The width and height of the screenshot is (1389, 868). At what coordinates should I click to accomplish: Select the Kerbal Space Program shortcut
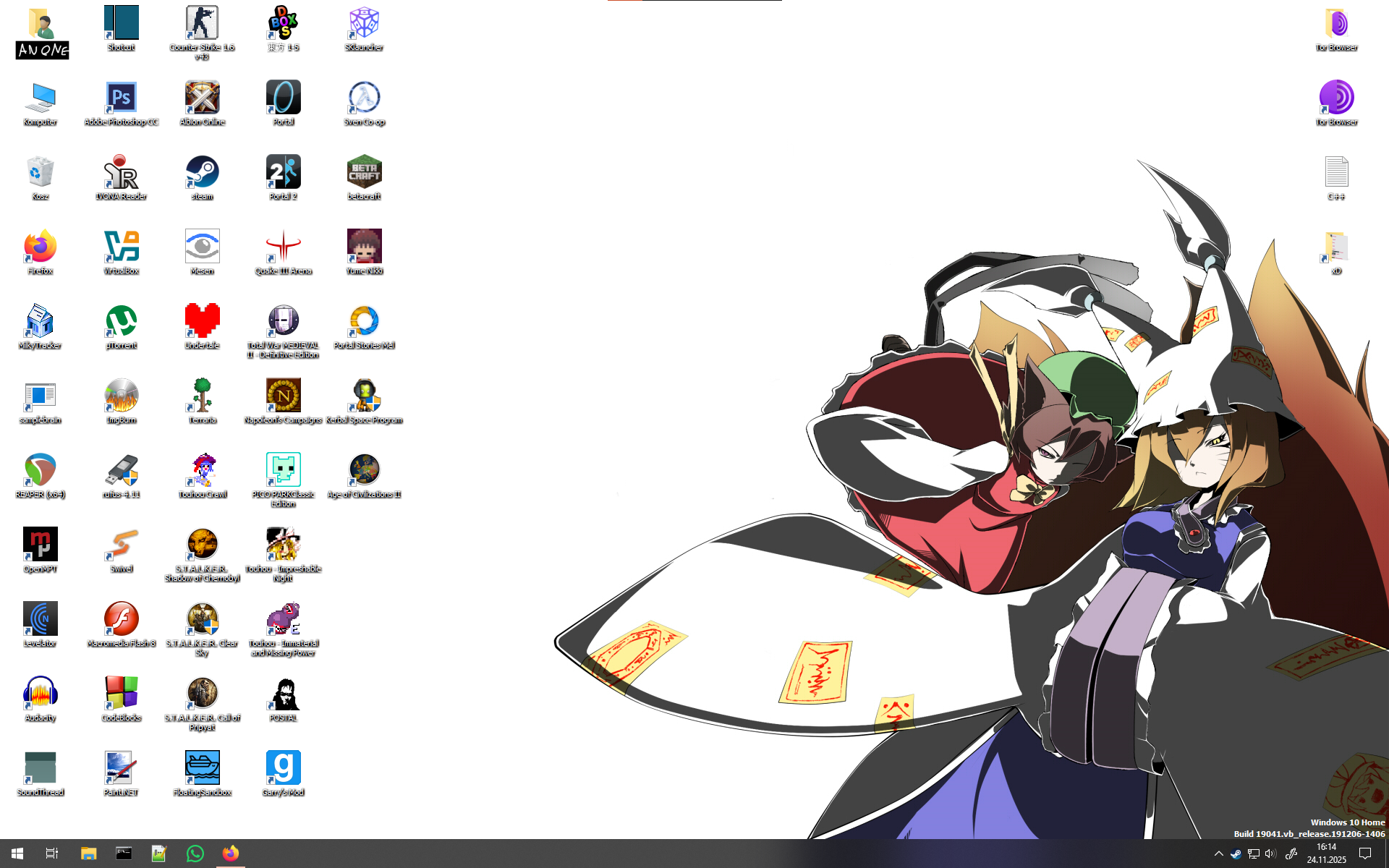[x=364, y=396]
